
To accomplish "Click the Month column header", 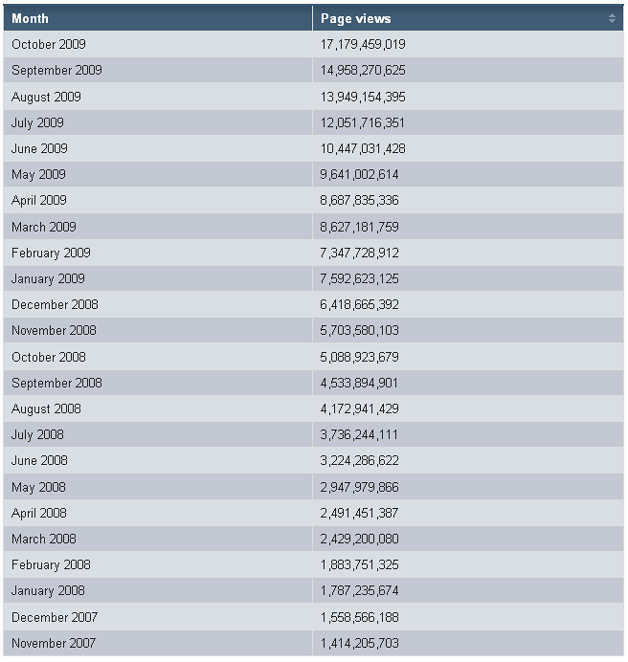I will 30,19.
